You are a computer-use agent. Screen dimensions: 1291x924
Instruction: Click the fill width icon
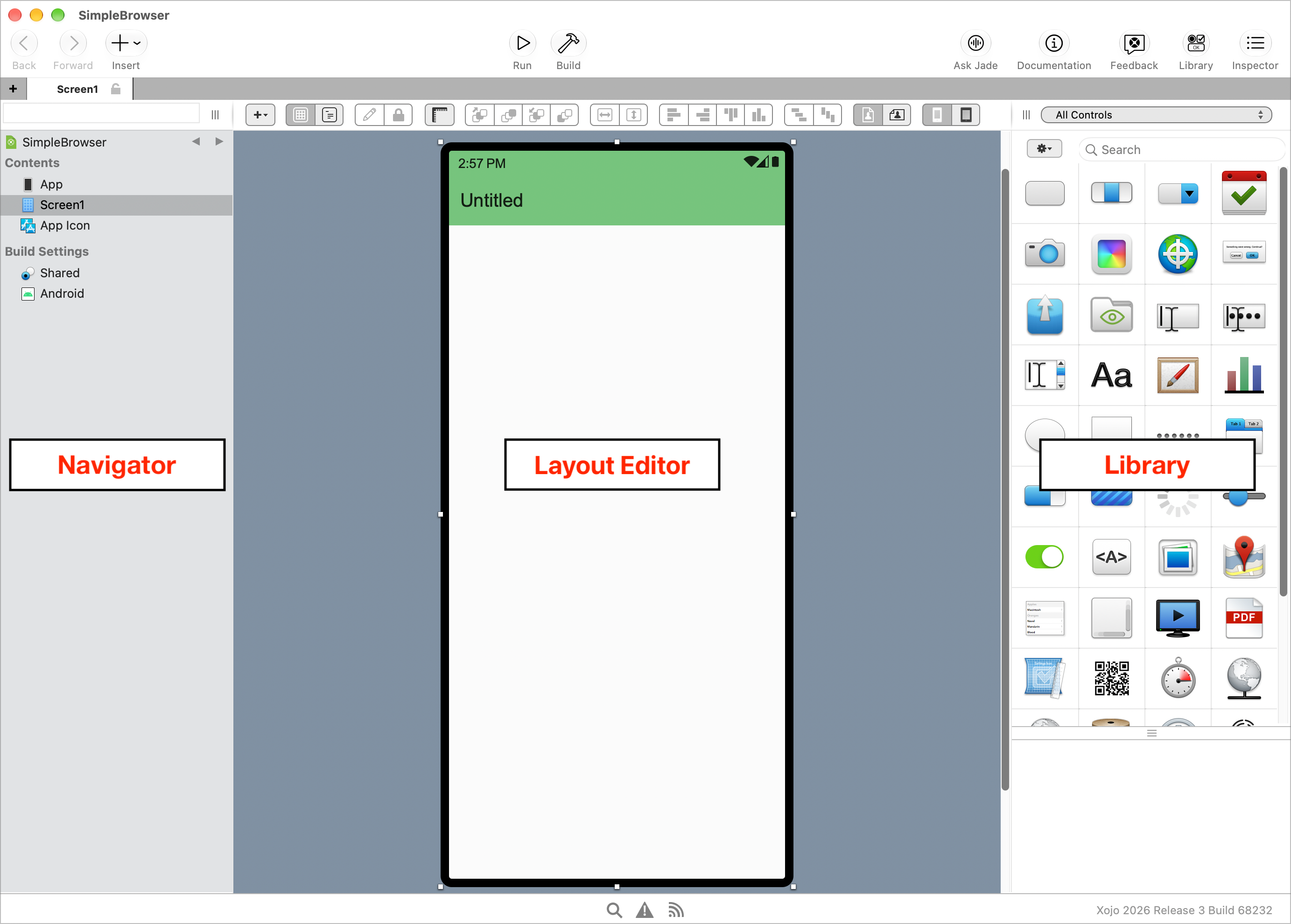click(x=605, y=115)
